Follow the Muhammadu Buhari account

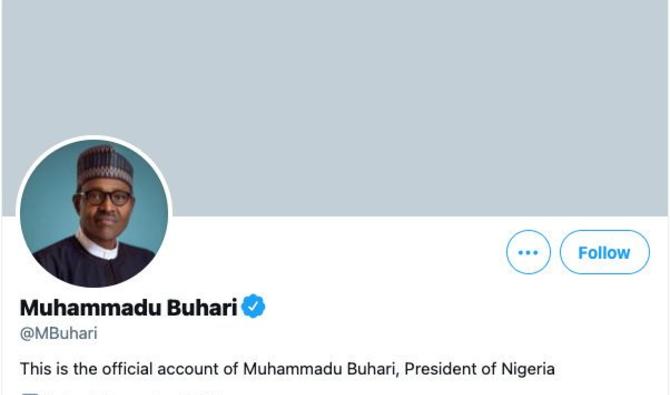605,252
